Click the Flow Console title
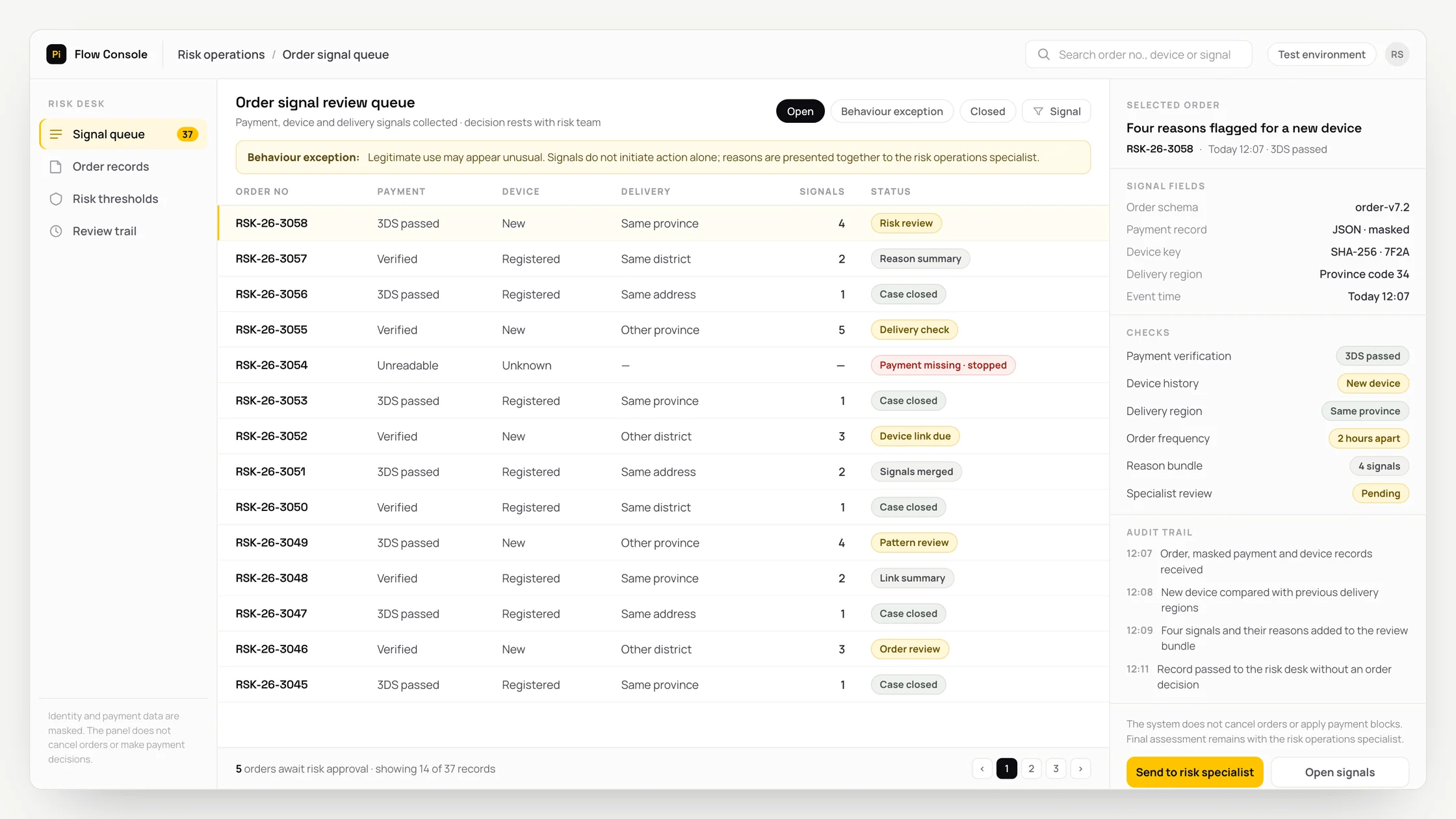This screenshot has height=819, width=1456. 110,54
